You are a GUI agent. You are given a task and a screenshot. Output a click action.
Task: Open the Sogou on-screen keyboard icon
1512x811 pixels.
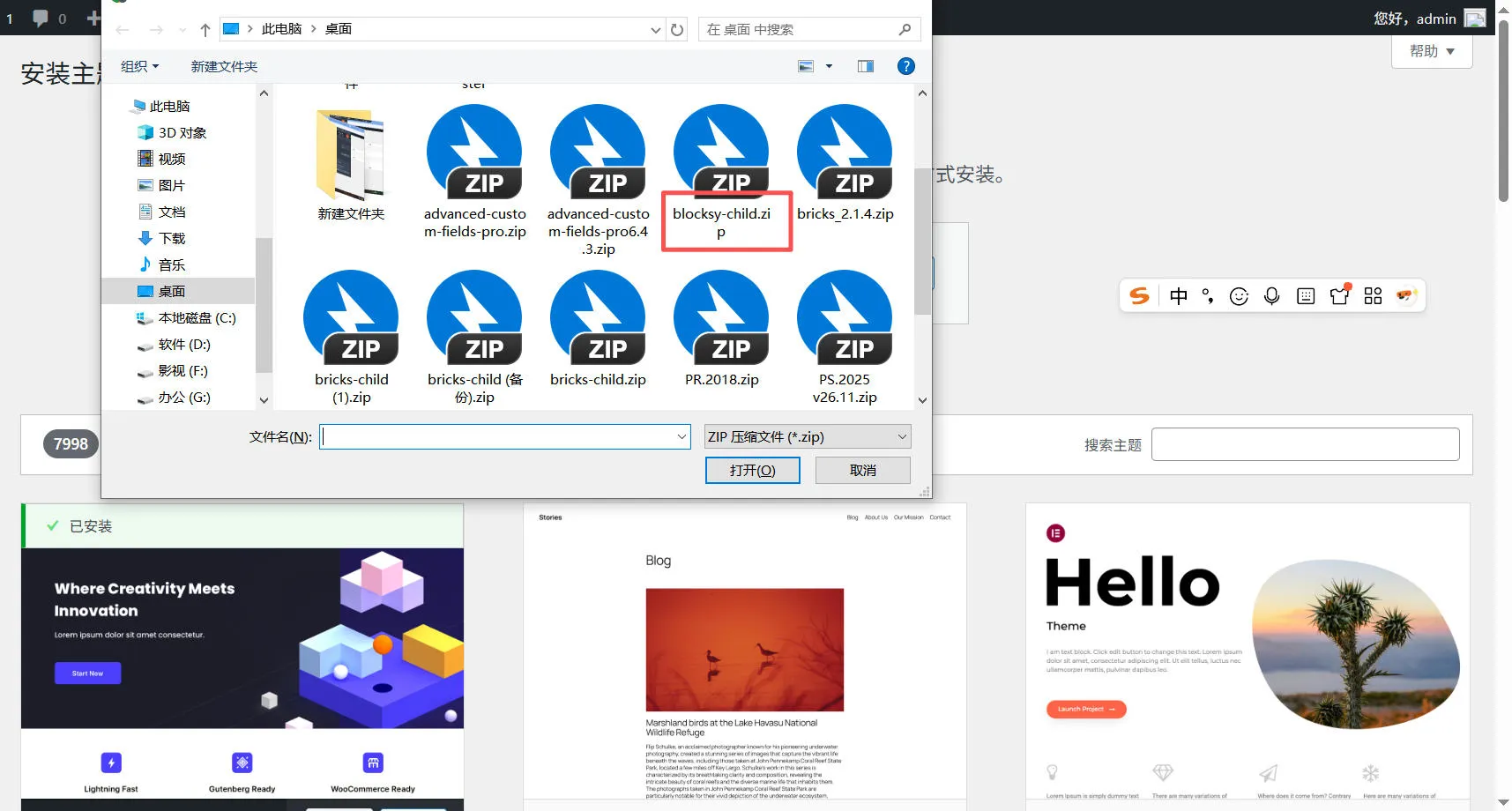click(x=1305, y=295)
